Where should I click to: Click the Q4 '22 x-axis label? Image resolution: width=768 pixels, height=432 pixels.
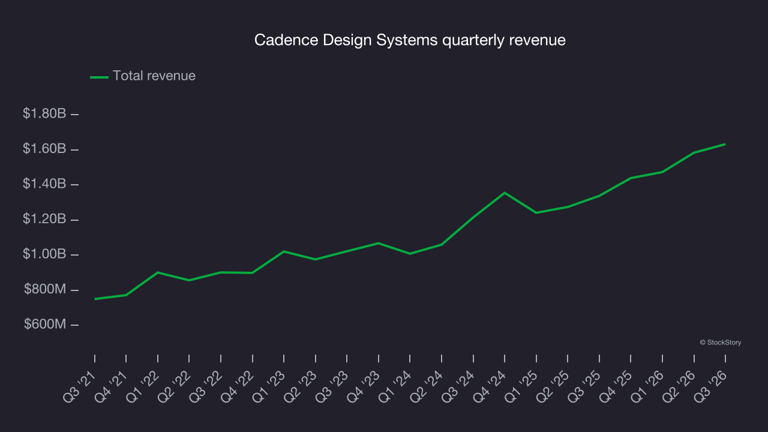coord(237,387)
